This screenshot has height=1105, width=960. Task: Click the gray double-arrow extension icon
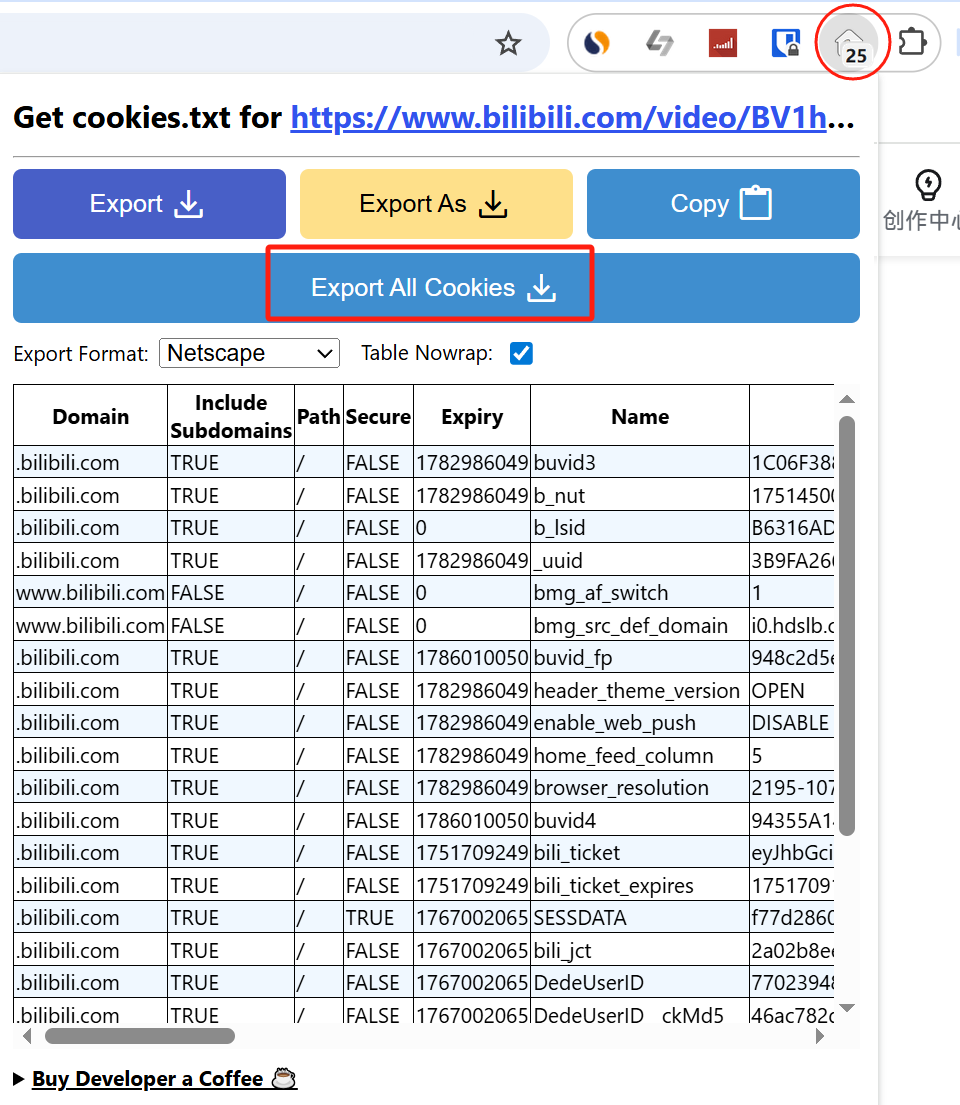659,43
